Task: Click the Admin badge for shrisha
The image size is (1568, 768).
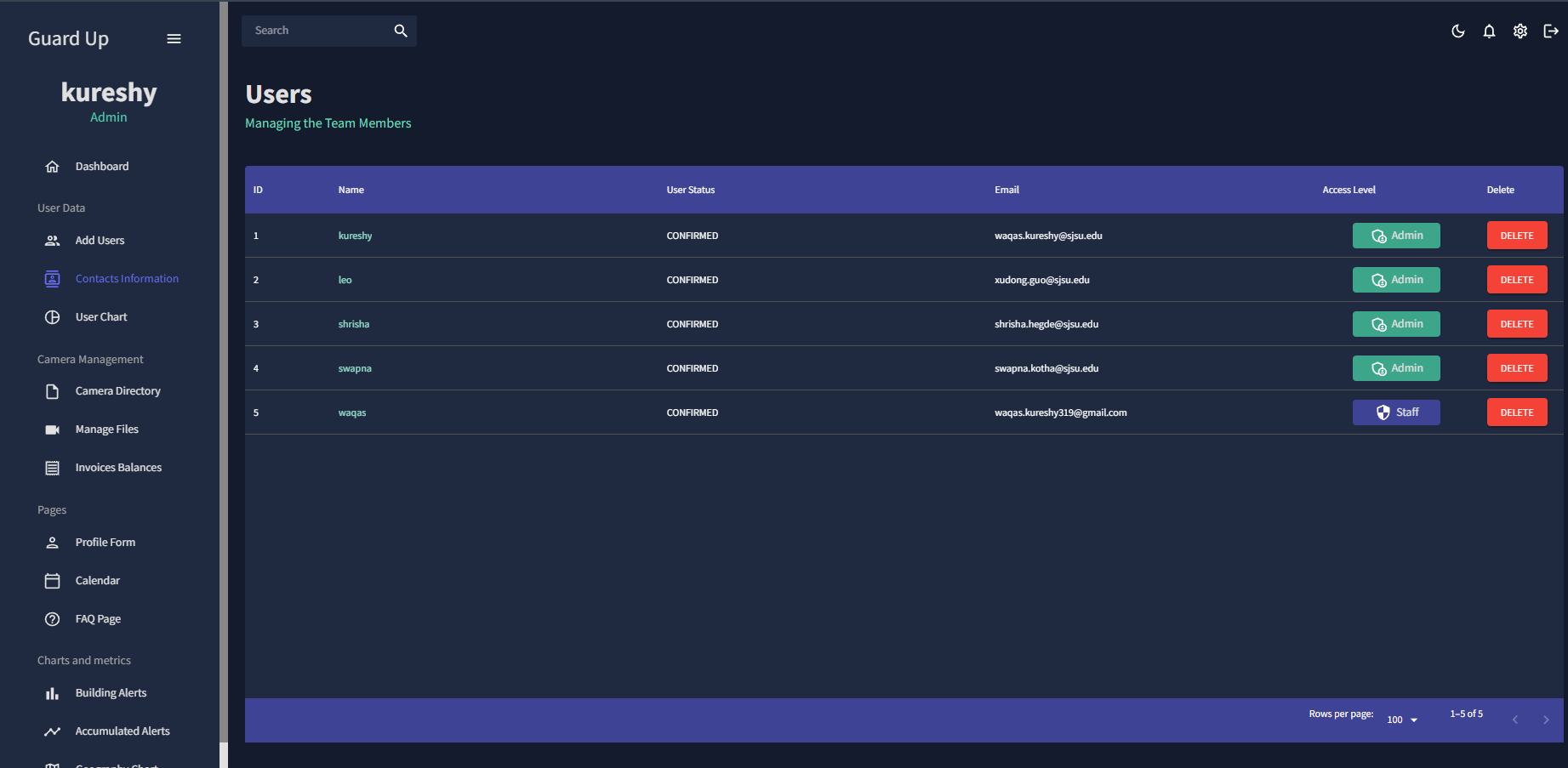Action: click(1396, 323)
